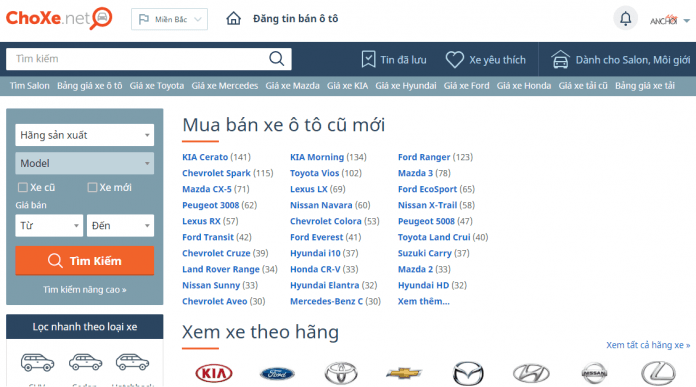Click the favorite cars heart icon
The width and height of the screenshot is (696, 387).
tap(455, 59)
